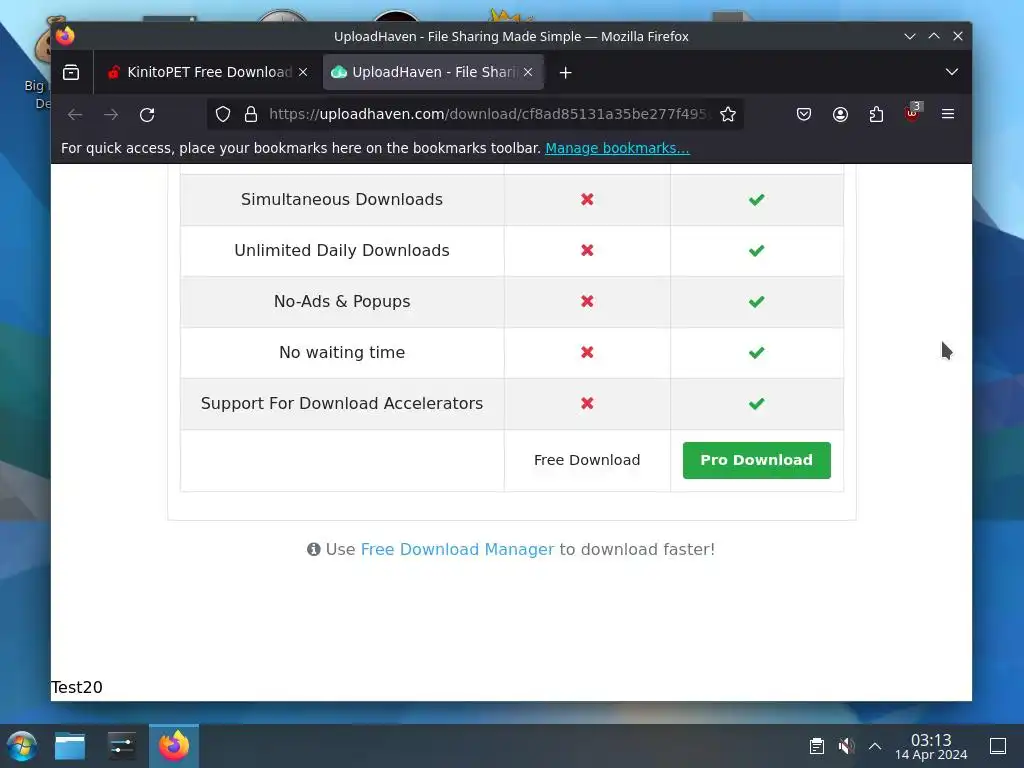Click the No-Ads & Popups label
Image resolution: width=1024 pixels, height=768 pixels.
click(342, 301)
